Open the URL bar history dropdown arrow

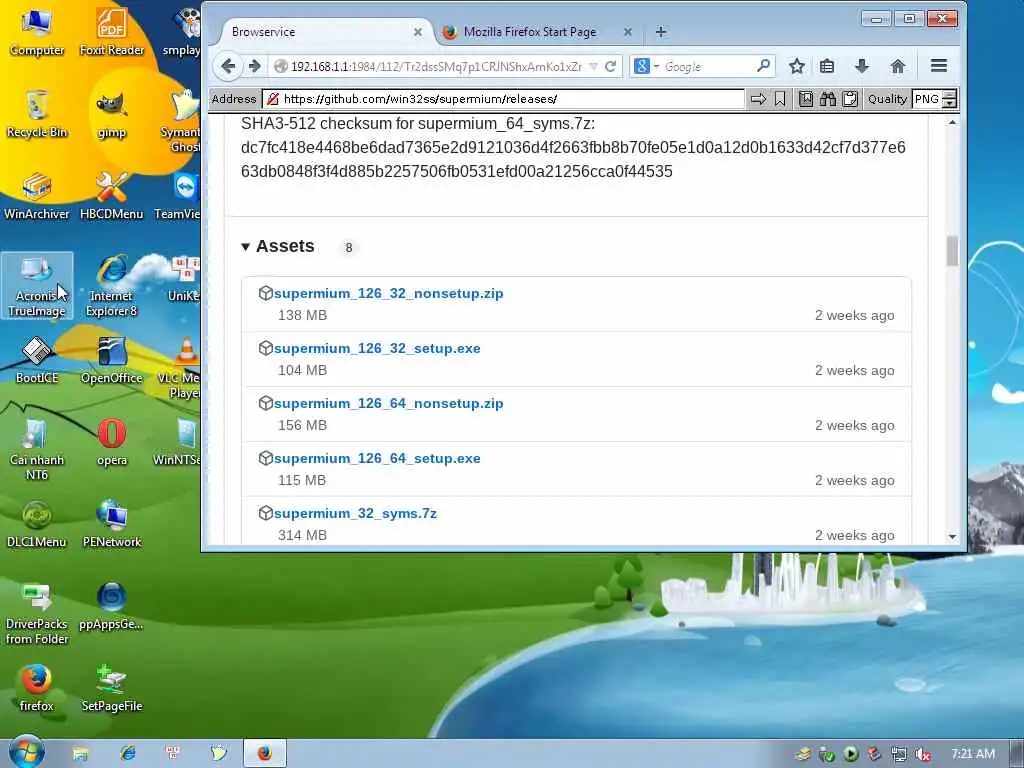(x=593, y=67)
